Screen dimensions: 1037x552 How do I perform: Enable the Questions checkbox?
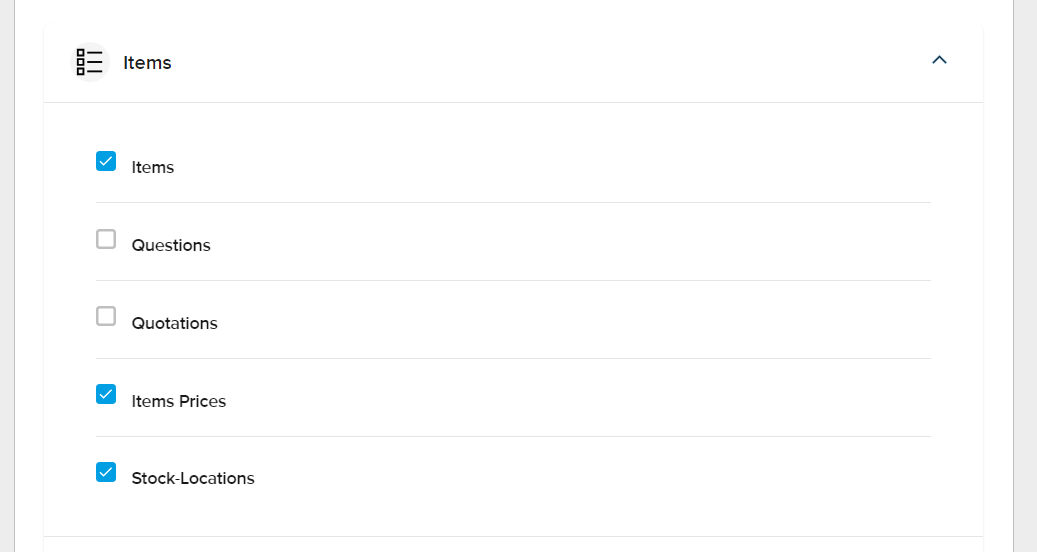point(106,239)
